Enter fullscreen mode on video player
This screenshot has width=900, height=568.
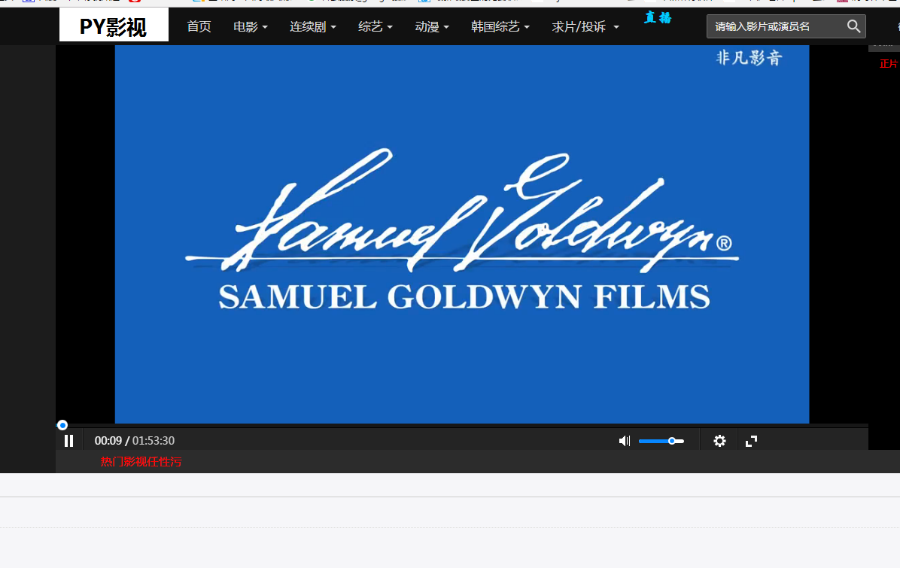(751, 441)
